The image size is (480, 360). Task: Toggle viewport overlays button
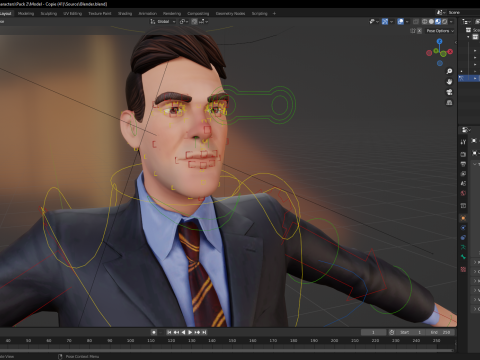(x=401, y=21)
